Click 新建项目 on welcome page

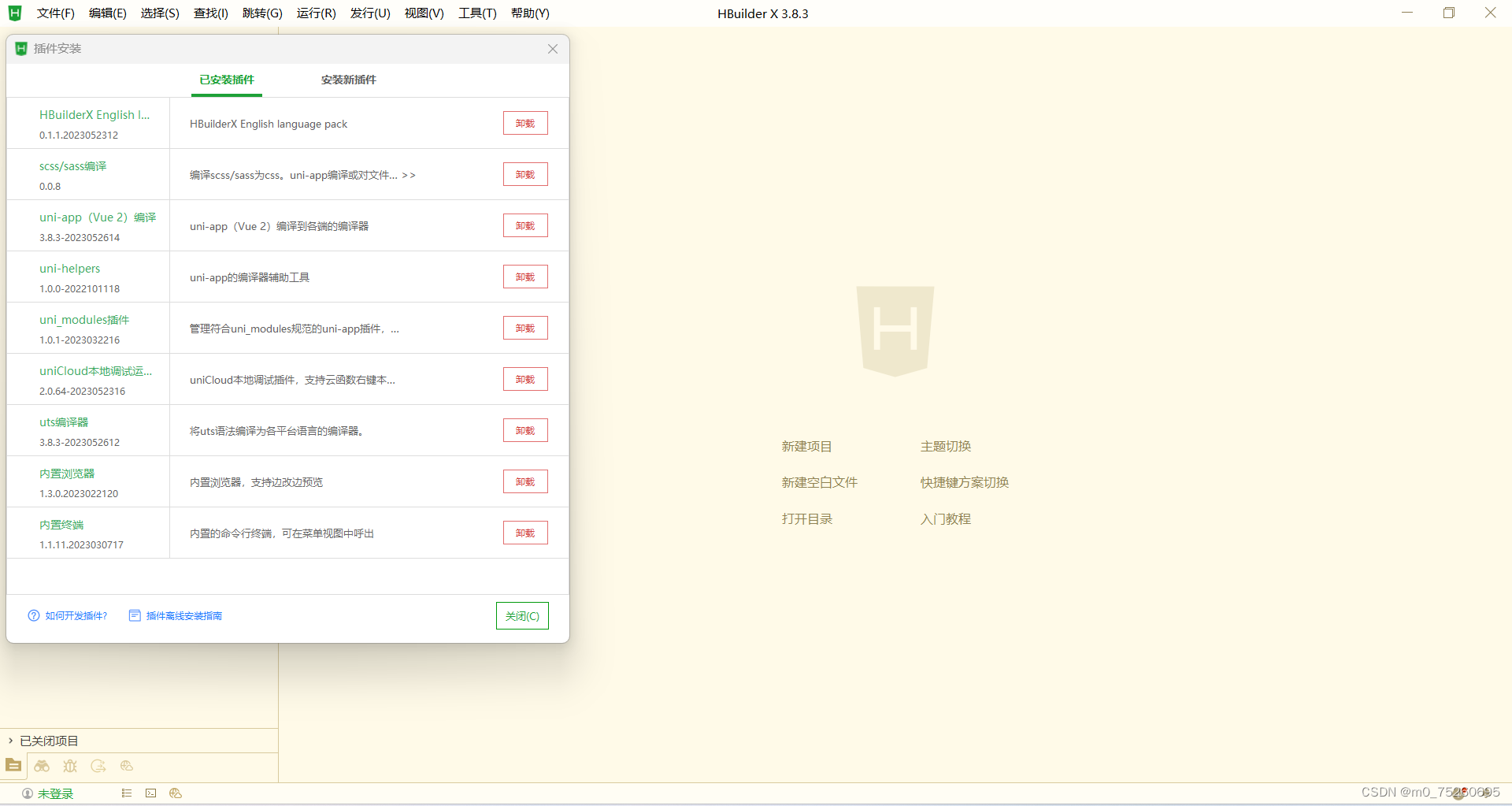[806, 447]
